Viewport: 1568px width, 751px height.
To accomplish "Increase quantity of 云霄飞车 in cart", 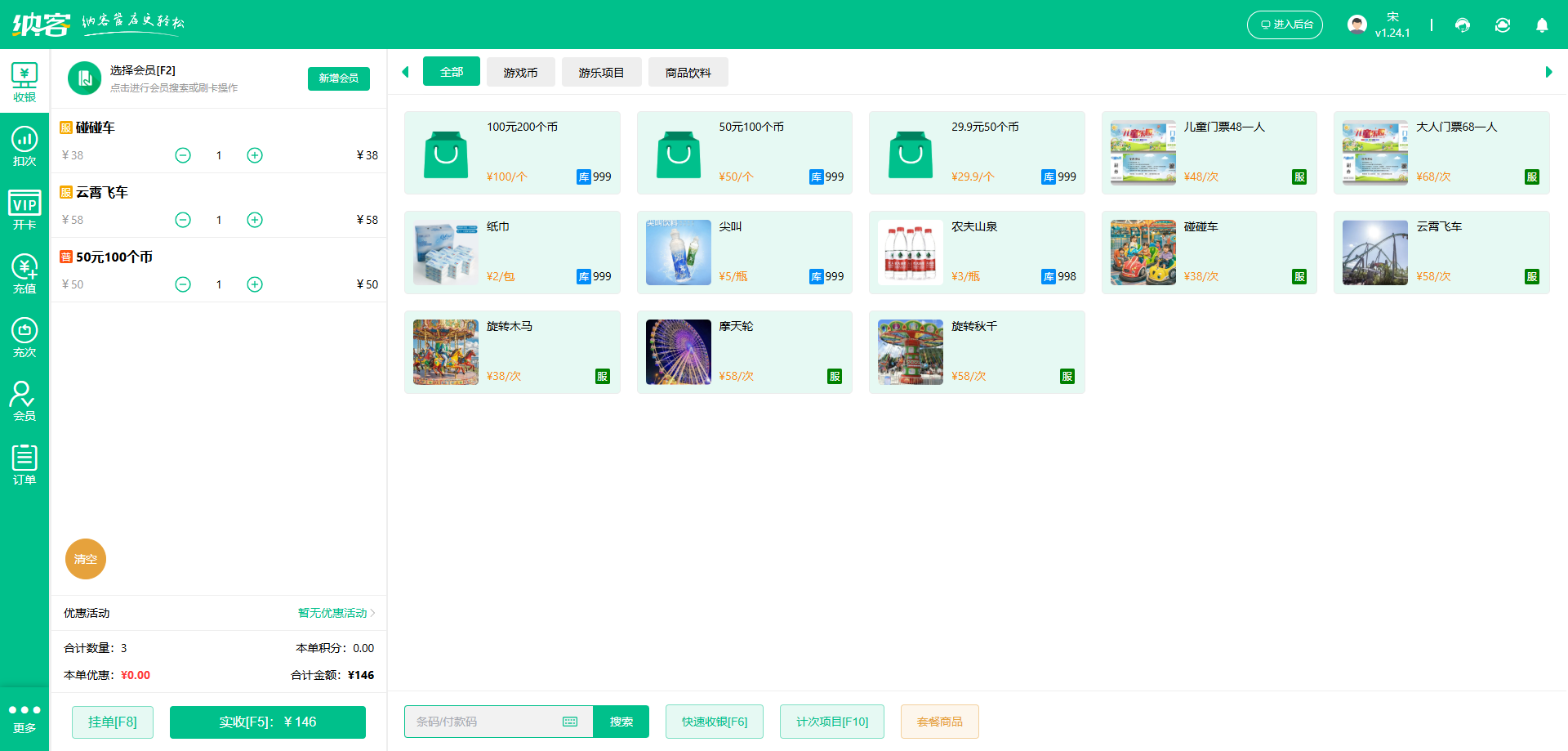I will point(255,220).
